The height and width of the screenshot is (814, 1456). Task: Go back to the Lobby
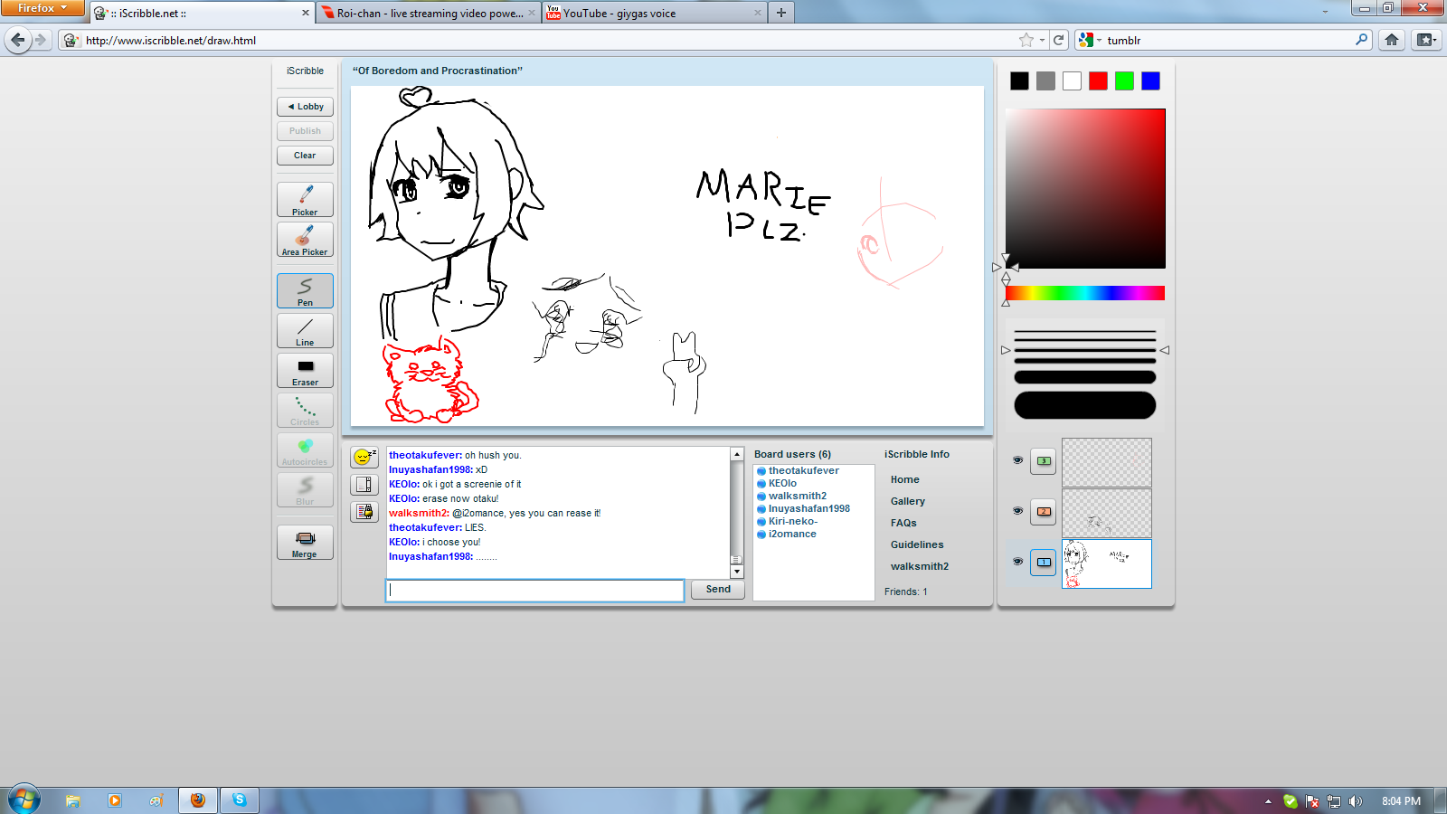click(305, 107)
